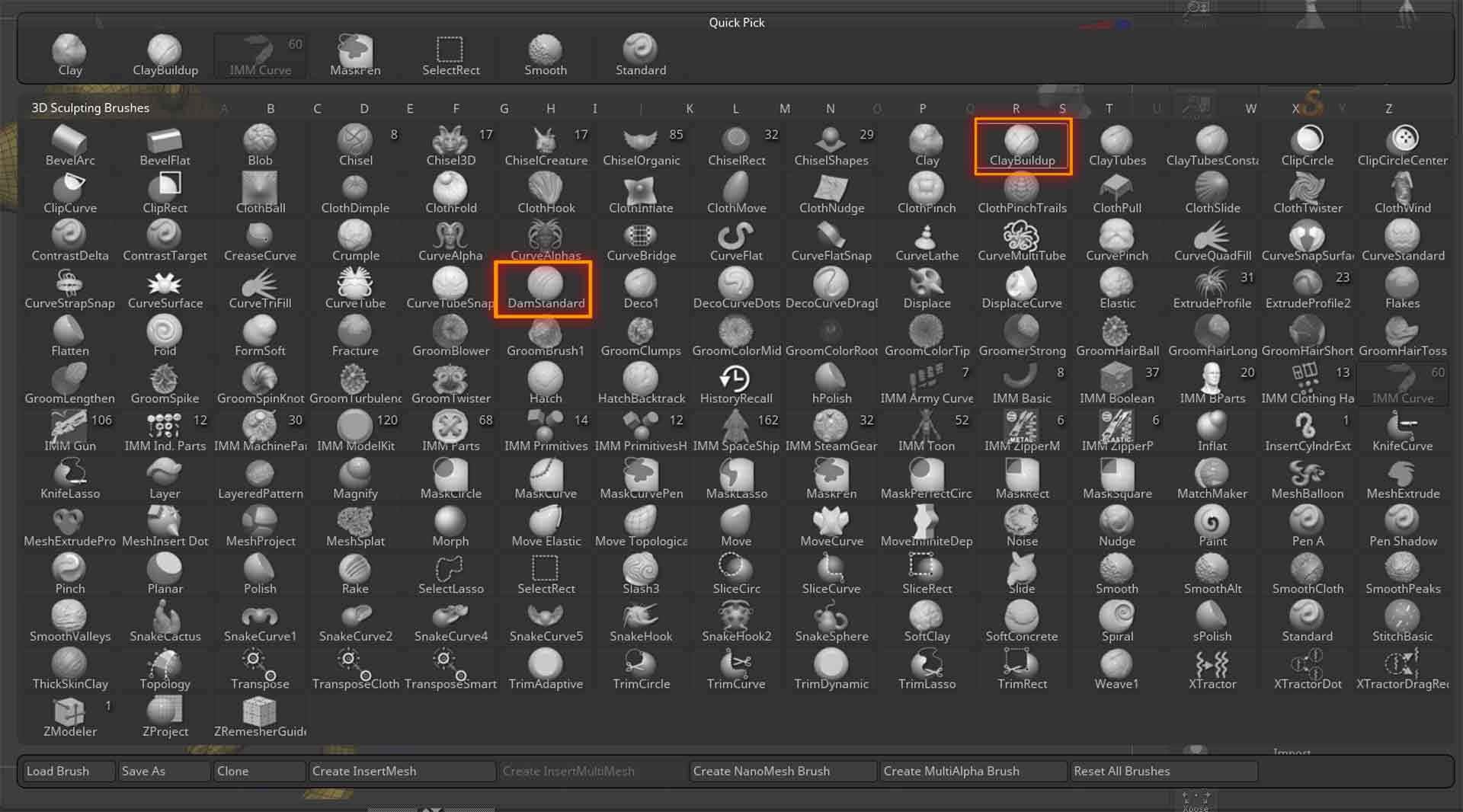Click the Load Brush button

click(67, 771)
